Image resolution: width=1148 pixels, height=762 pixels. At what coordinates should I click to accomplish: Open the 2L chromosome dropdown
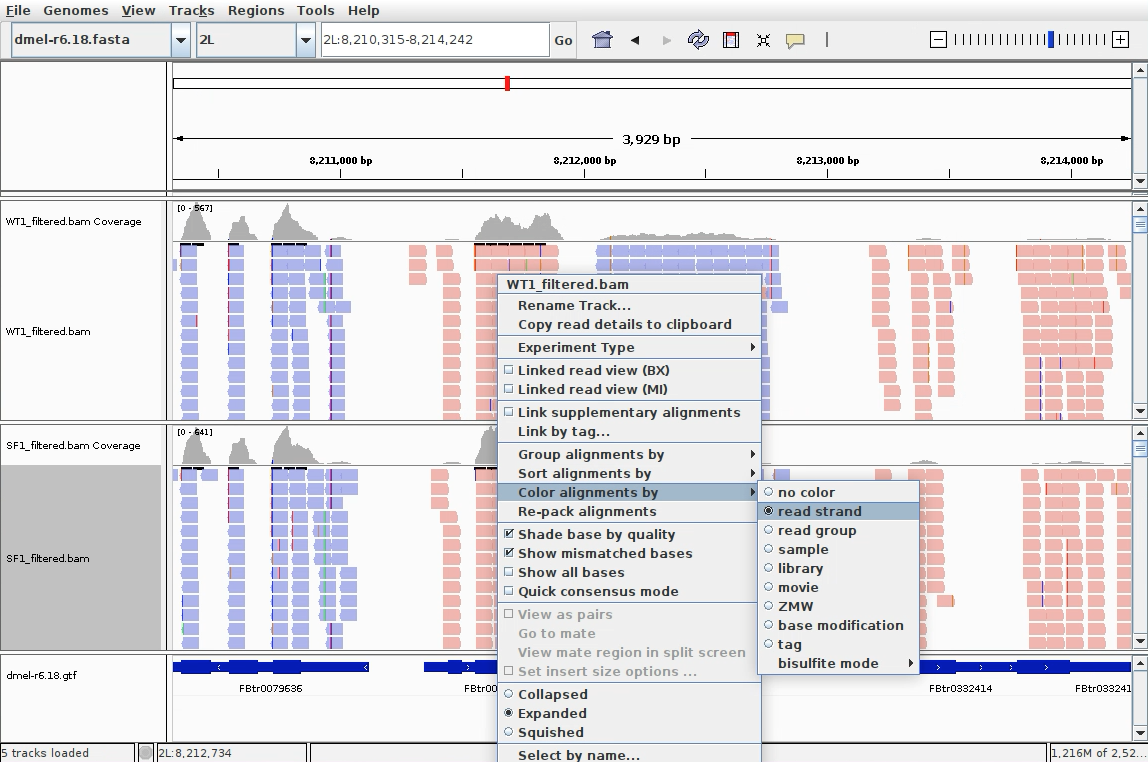tap(306, 40)
